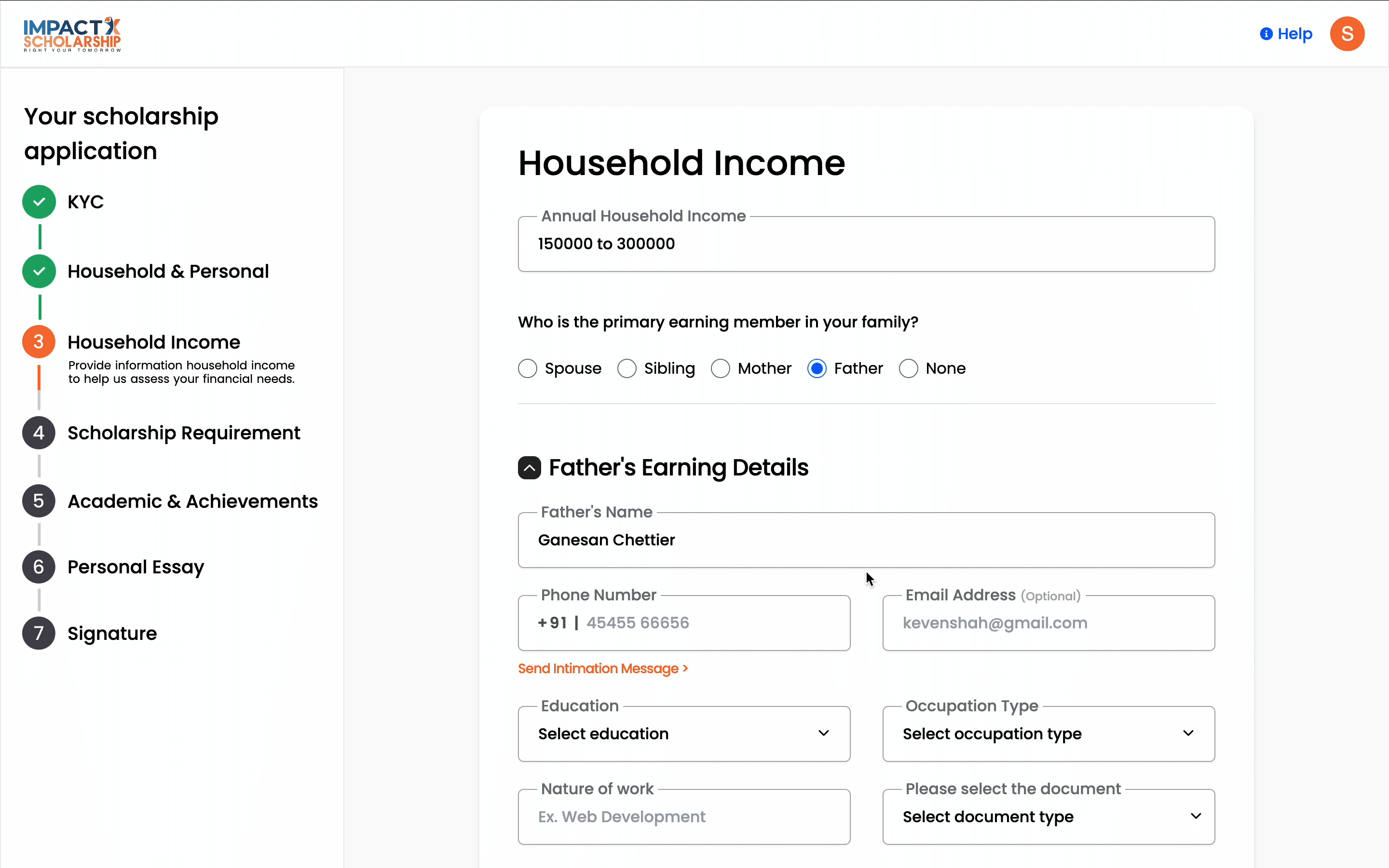Click the Household & Personal checkmark icon

(39, 271)
